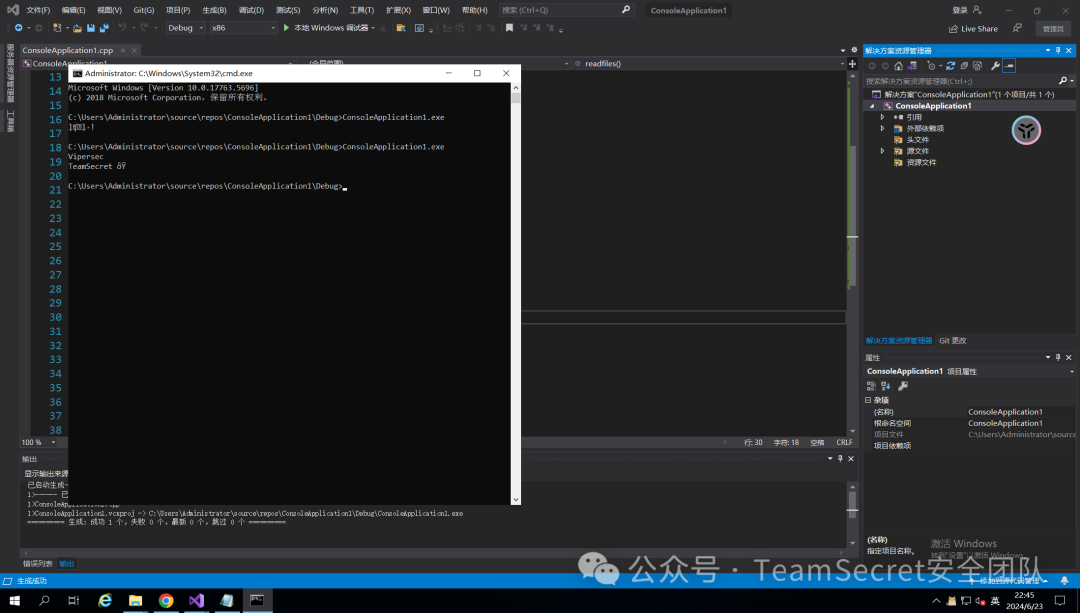The image size is (1080, 613).
Task: Click the 搜索 (Ctrl+Q) search box
Action: (565, 10)
